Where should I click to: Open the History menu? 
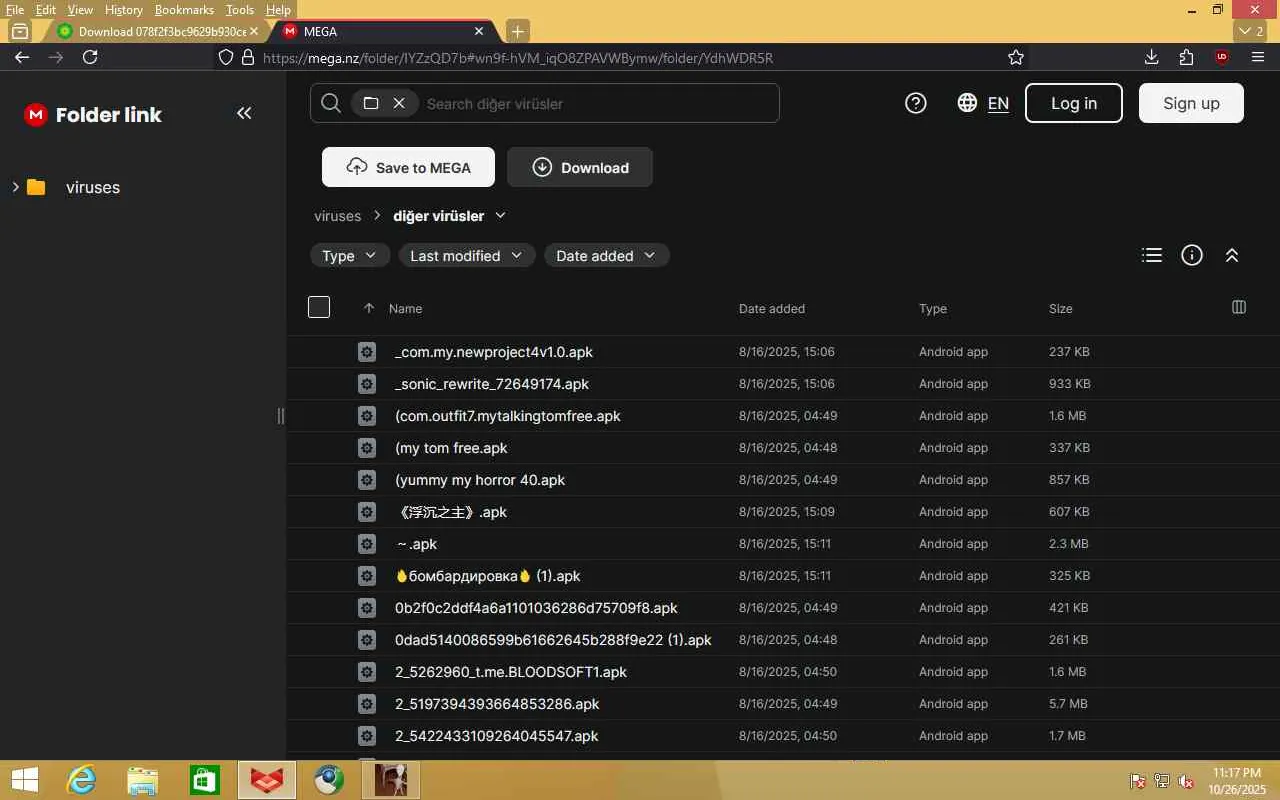(124, 10)
